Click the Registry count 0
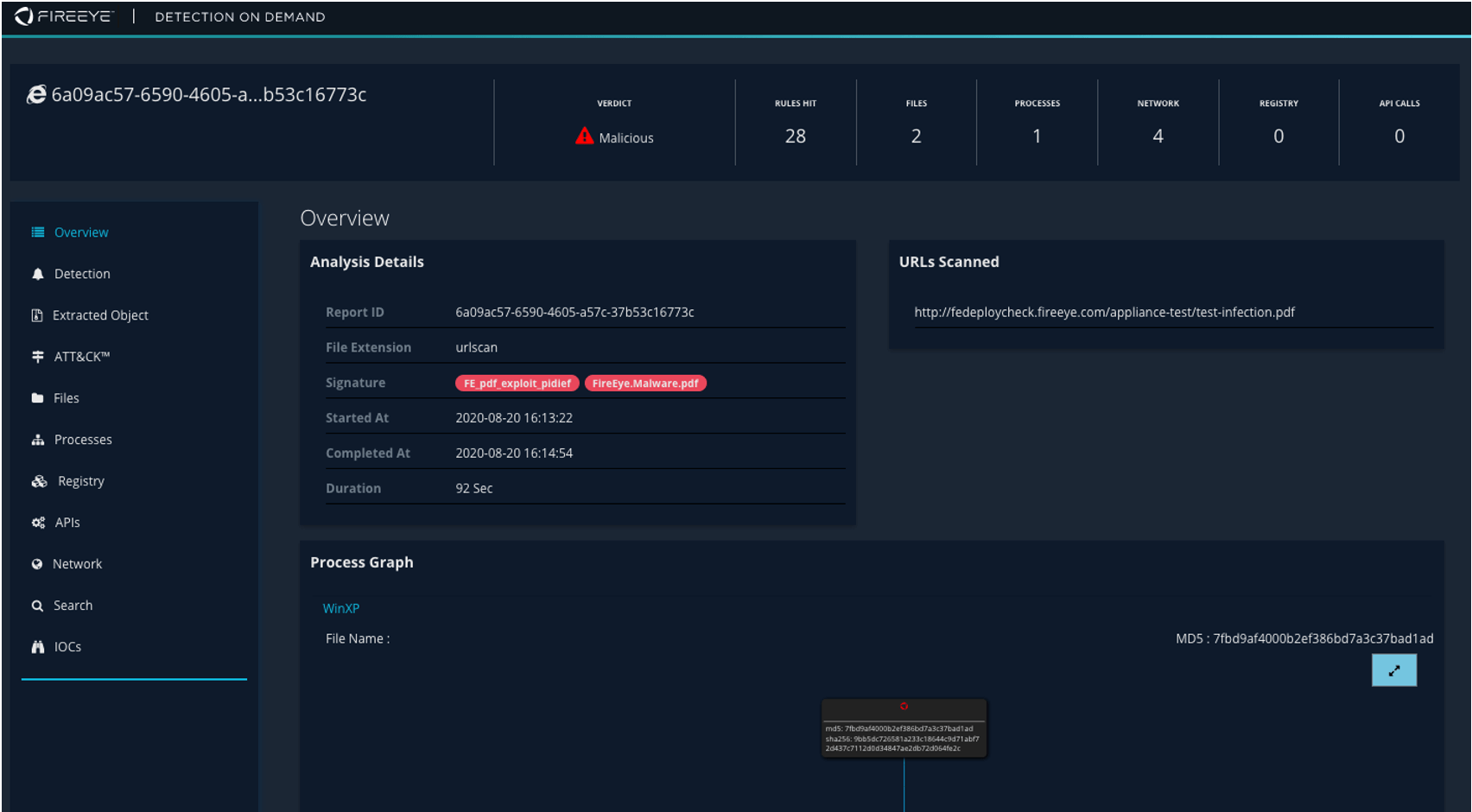 [x=1278, y=136]
